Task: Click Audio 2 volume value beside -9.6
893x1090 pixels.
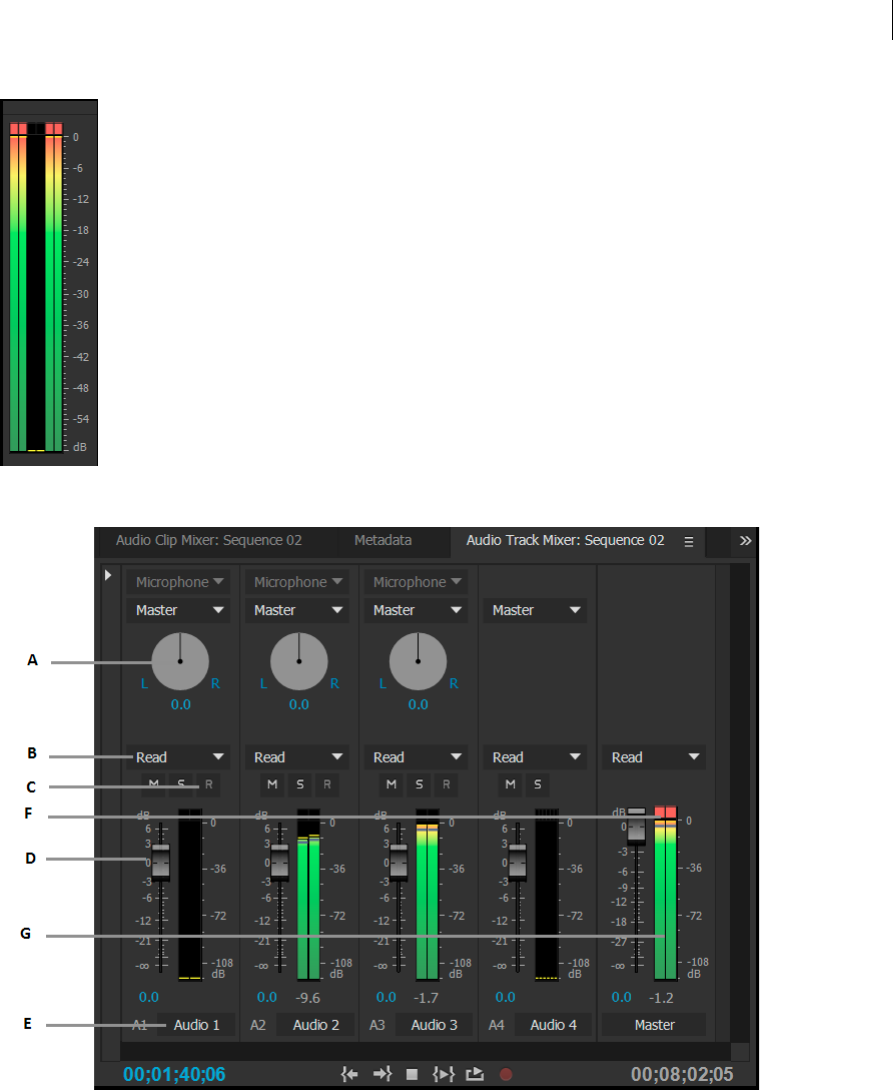Action: click(x=267, y=997)
